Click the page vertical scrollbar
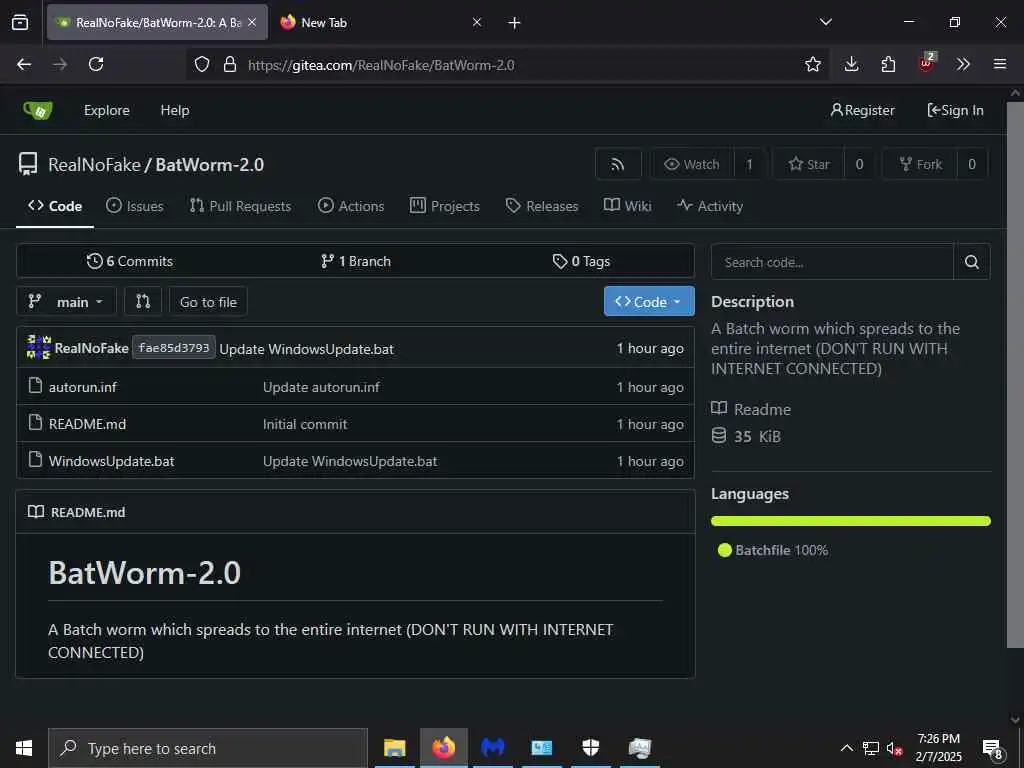The height and width of the screenshot is (768, 1024). 1015,376
